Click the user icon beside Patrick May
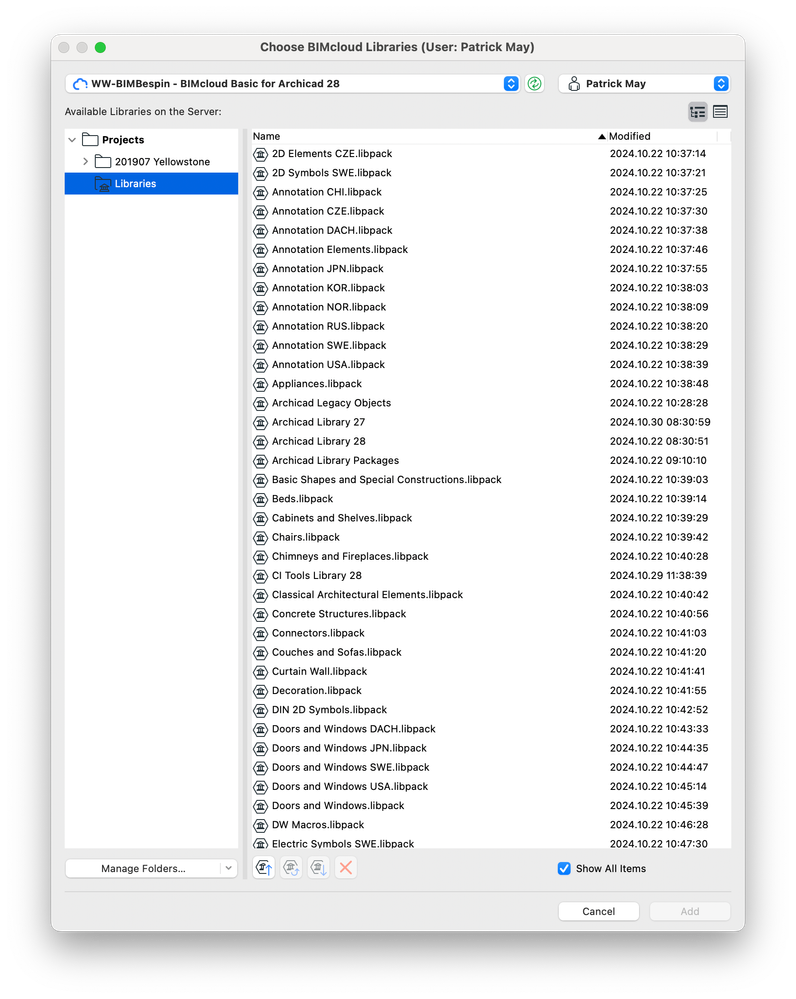This screenshot has height=999, width=796. coord(574,83)
